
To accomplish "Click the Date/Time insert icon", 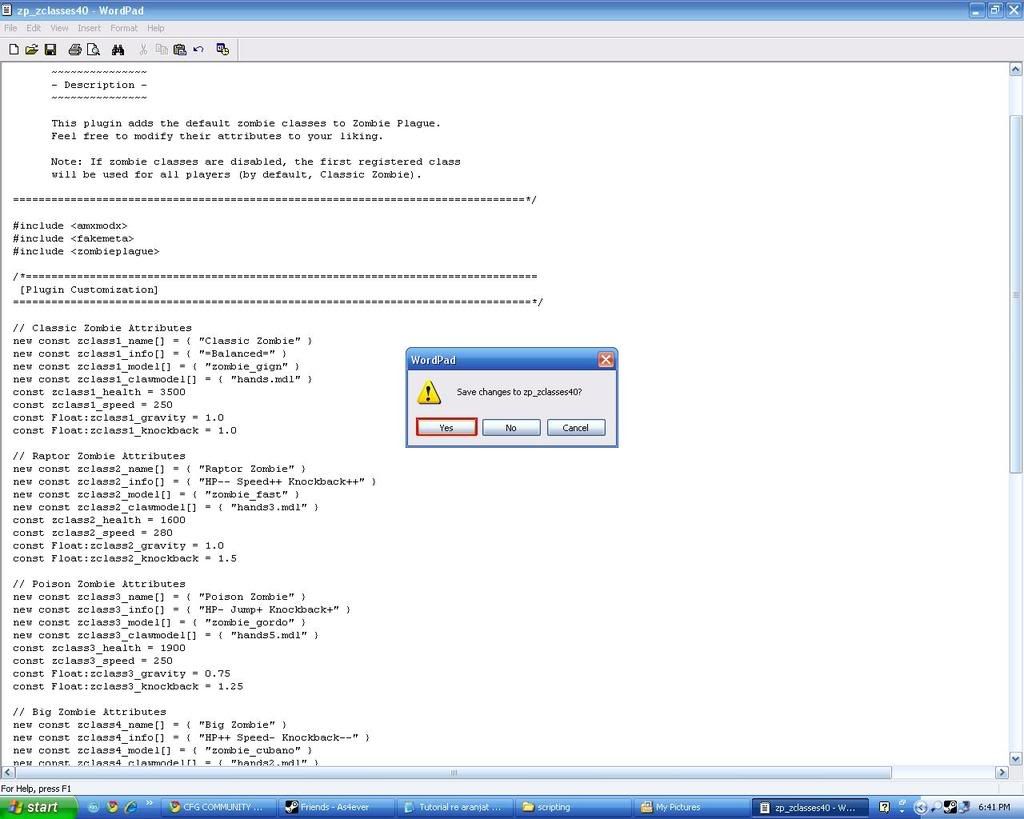I will [x=223, y=50].
